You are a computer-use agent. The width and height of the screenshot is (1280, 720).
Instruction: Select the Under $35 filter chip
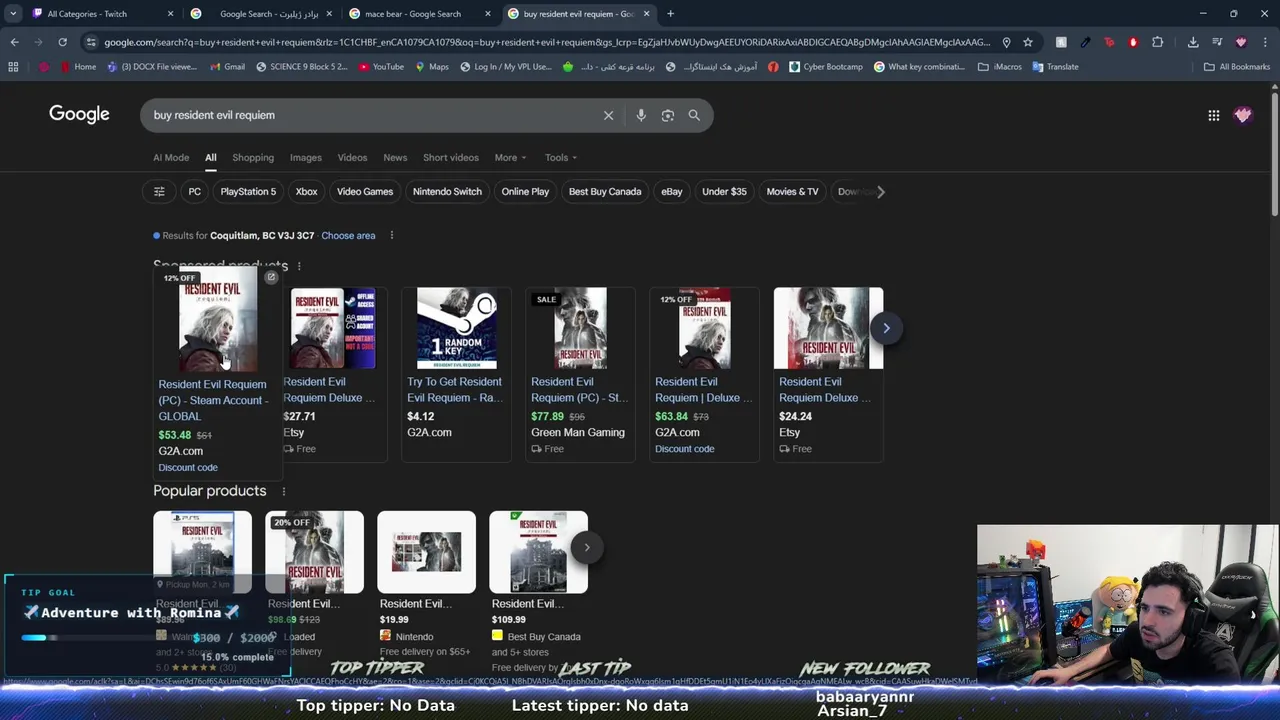724,191
